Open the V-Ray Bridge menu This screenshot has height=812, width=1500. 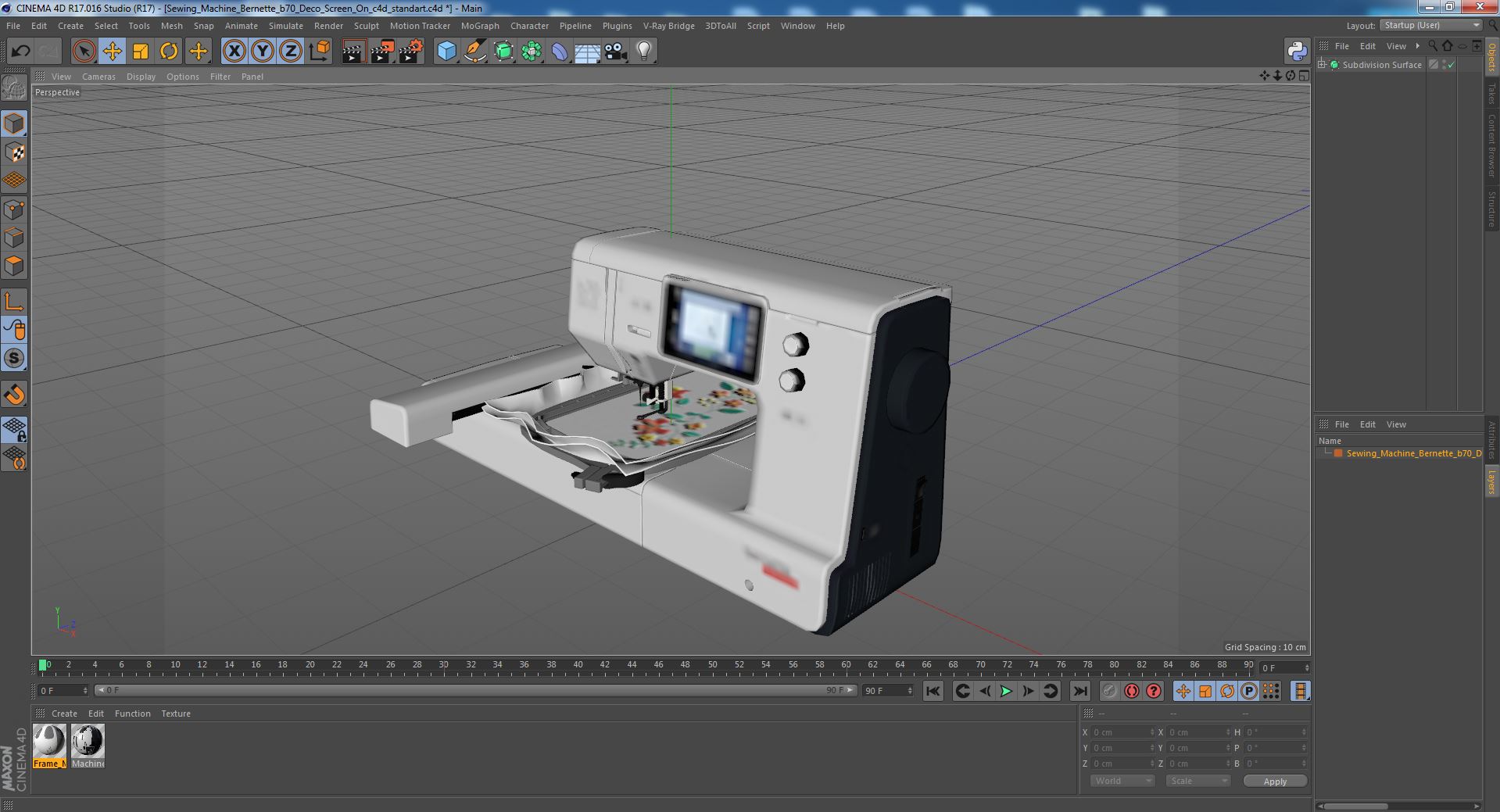[x=668, y=26]
